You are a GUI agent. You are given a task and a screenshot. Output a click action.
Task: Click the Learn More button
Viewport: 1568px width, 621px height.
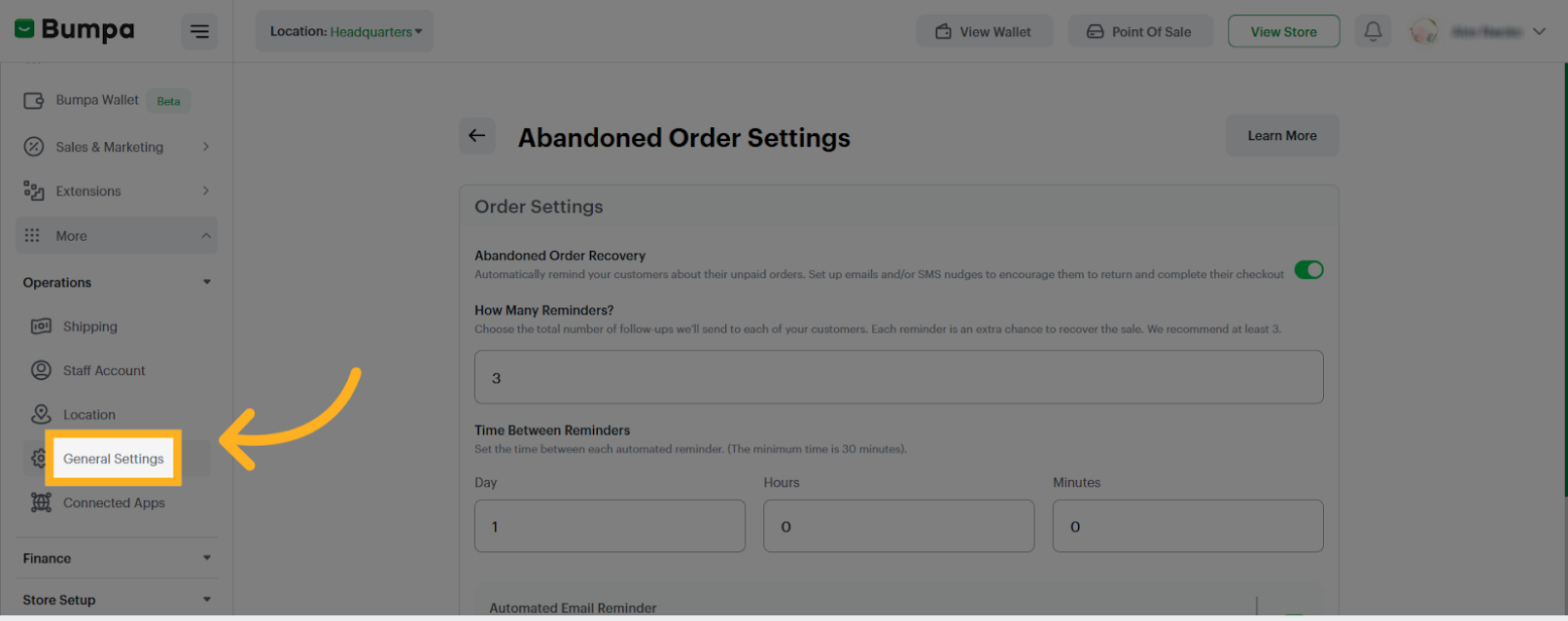(1282, 135)
